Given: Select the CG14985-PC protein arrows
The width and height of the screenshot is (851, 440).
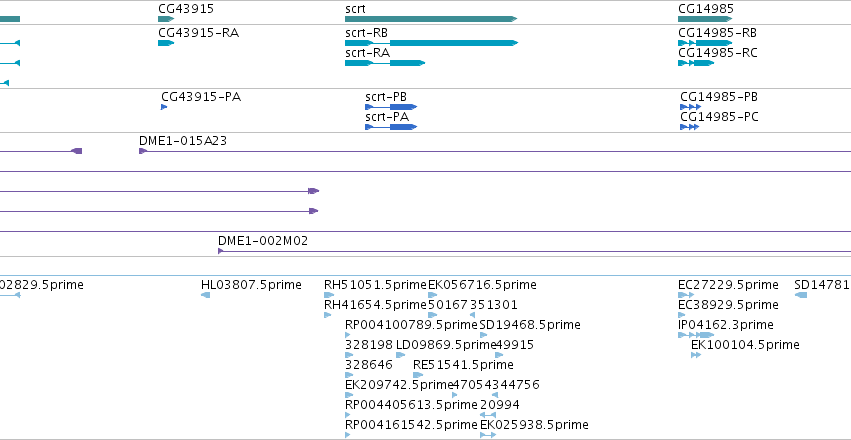Looking at the screenshot, I should (x=689, y=127).
